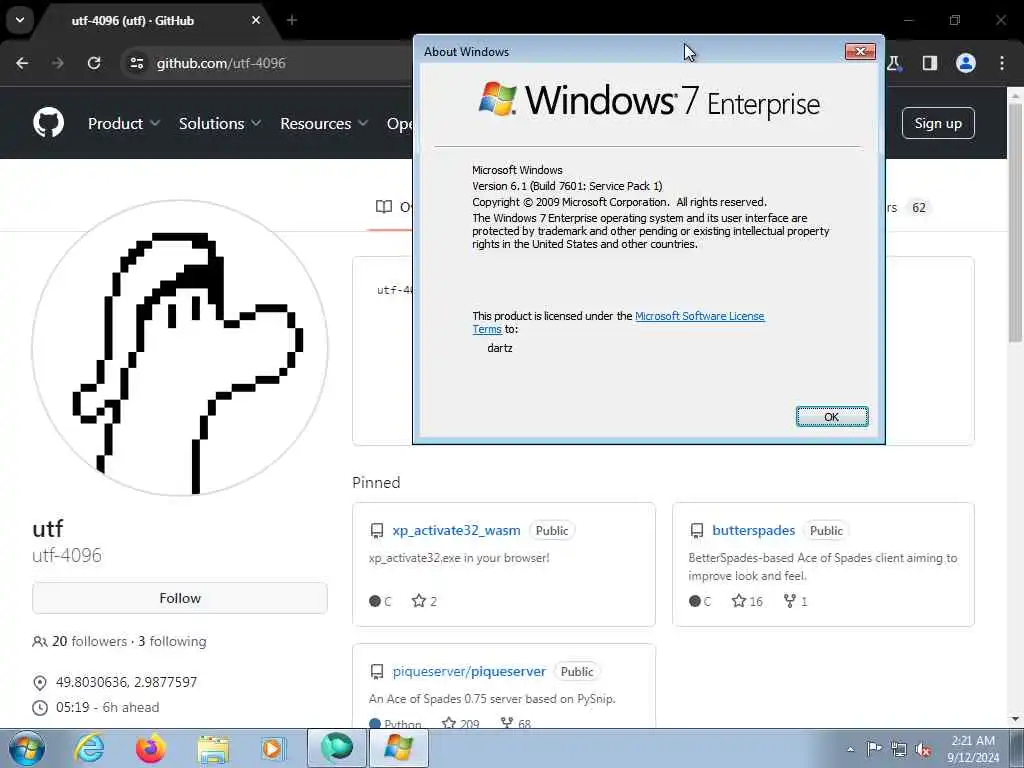The height and width of the screenshot is (768, 1024).
Task: Click the Overview tab book icon
Action: (x=384, y=207)
